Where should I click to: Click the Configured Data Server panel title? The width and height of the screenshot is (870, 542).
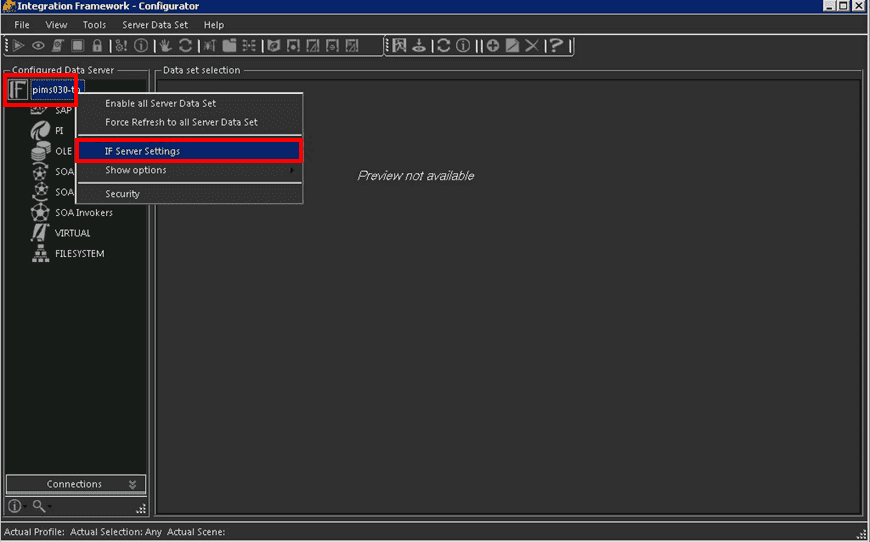click(63, 70)
